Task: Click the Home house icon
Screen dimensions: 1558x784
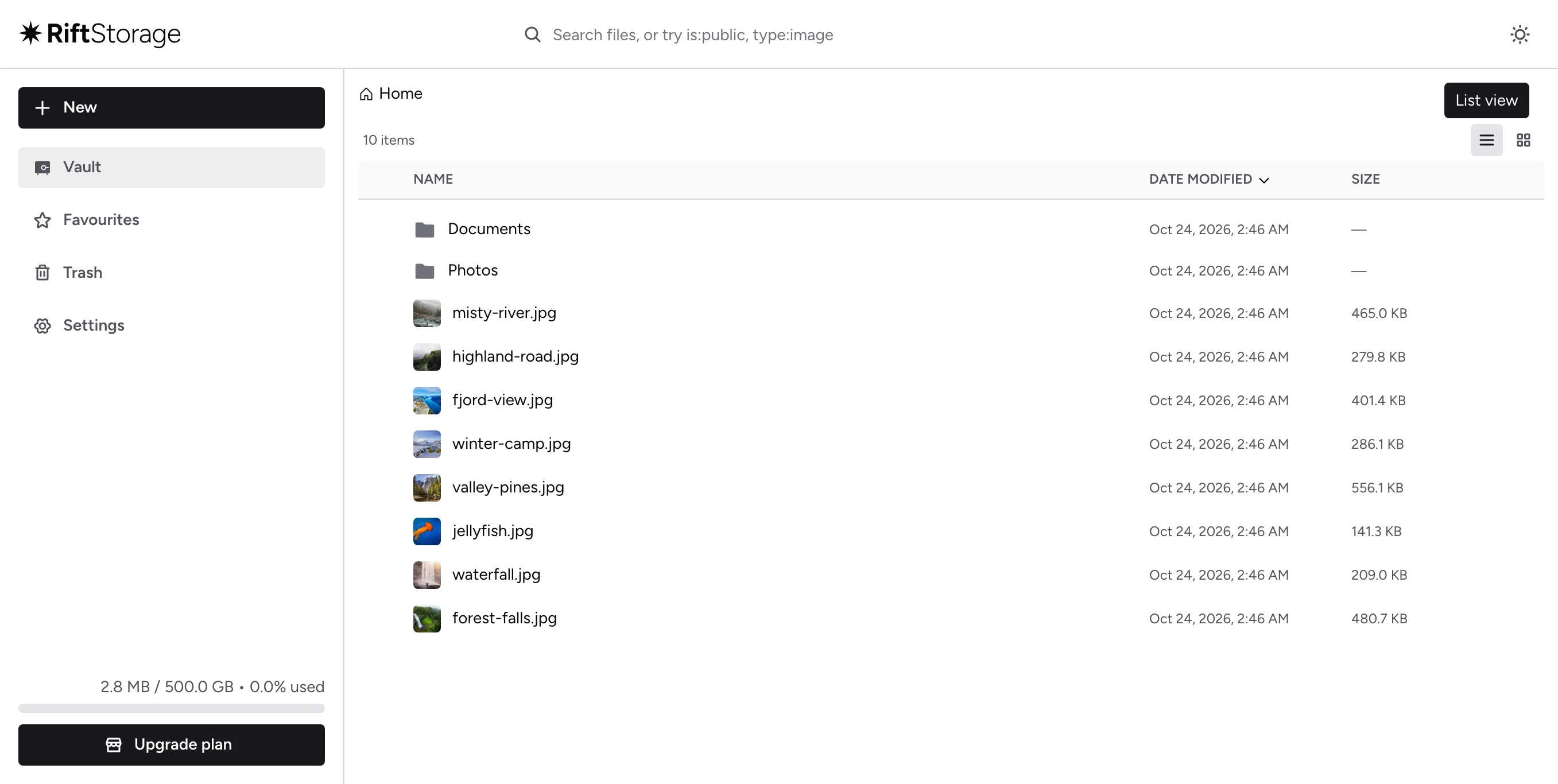Action: (366, 94)
